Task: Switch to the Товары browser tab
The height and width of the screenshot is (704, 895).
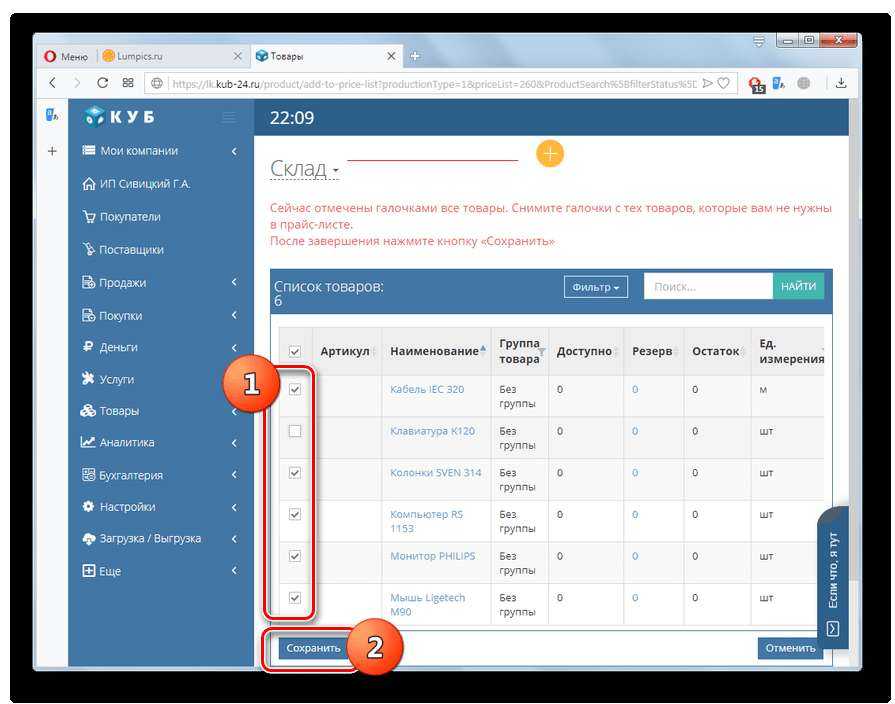Action: point(325,56)
